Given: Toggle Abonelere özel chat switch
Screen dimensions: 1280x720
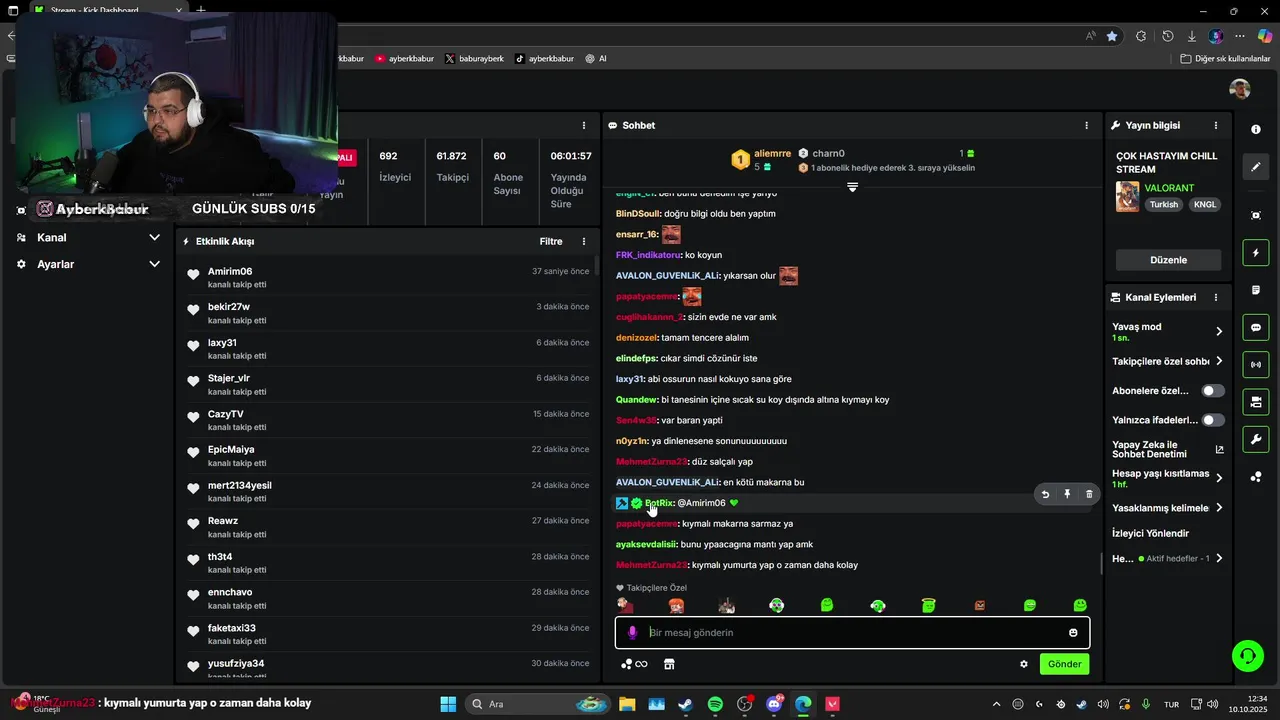Looking at the screenshot, I should (1213, 391).
